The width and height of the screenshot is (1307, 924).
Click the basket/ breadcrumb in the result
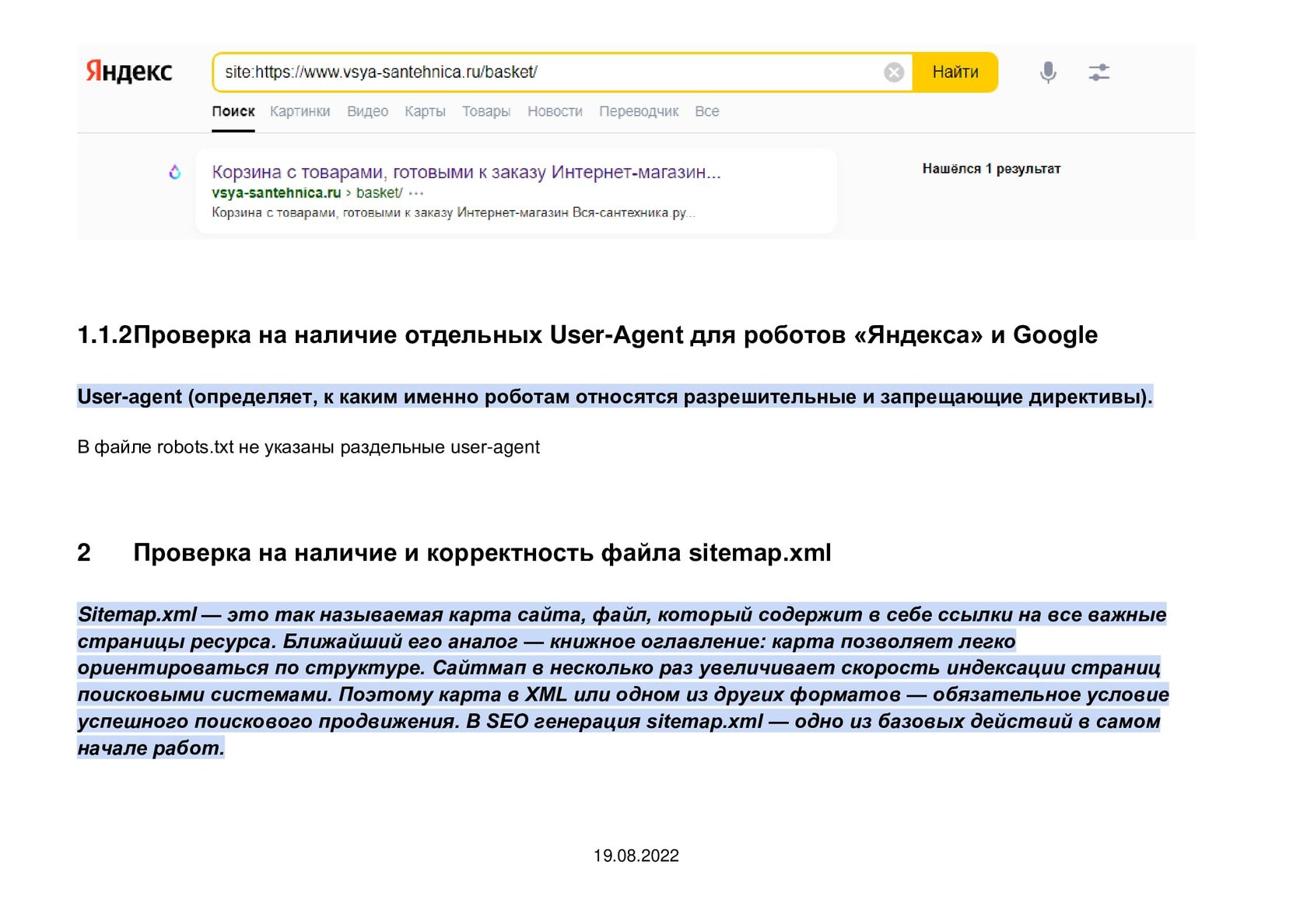(380, 193)
